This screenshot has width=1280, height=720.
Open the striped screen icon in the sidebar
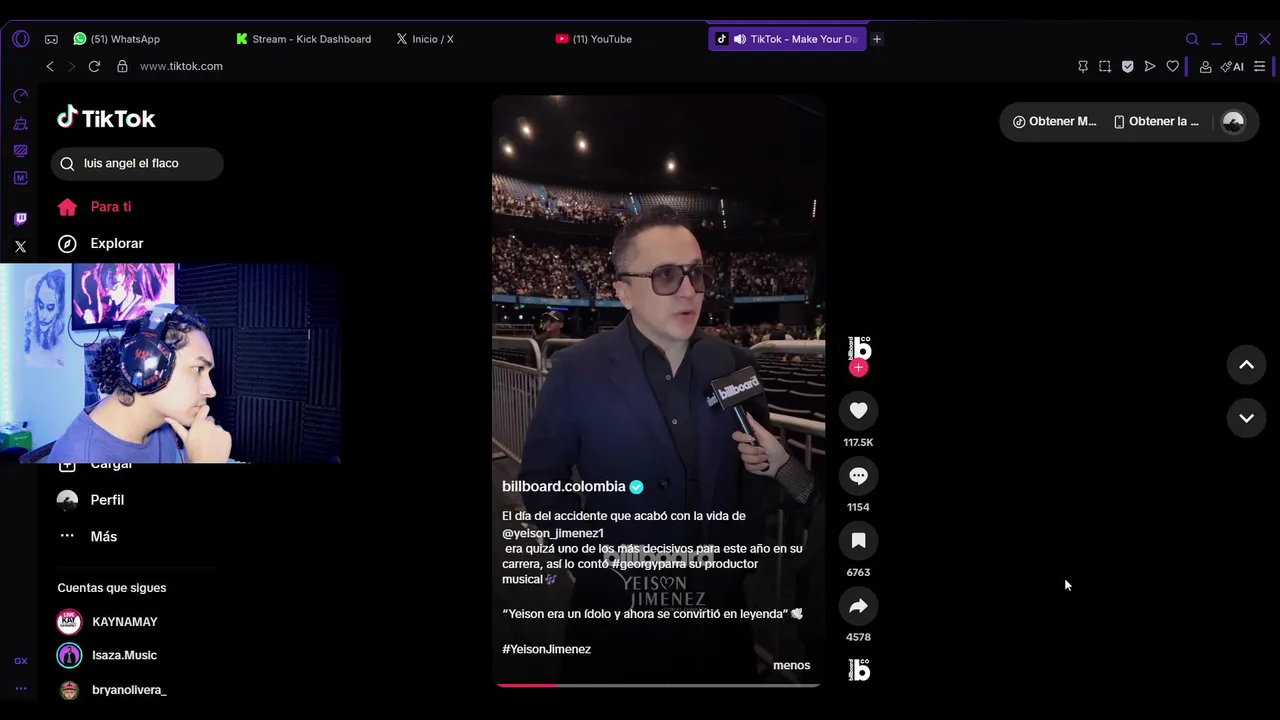point(20,151)
